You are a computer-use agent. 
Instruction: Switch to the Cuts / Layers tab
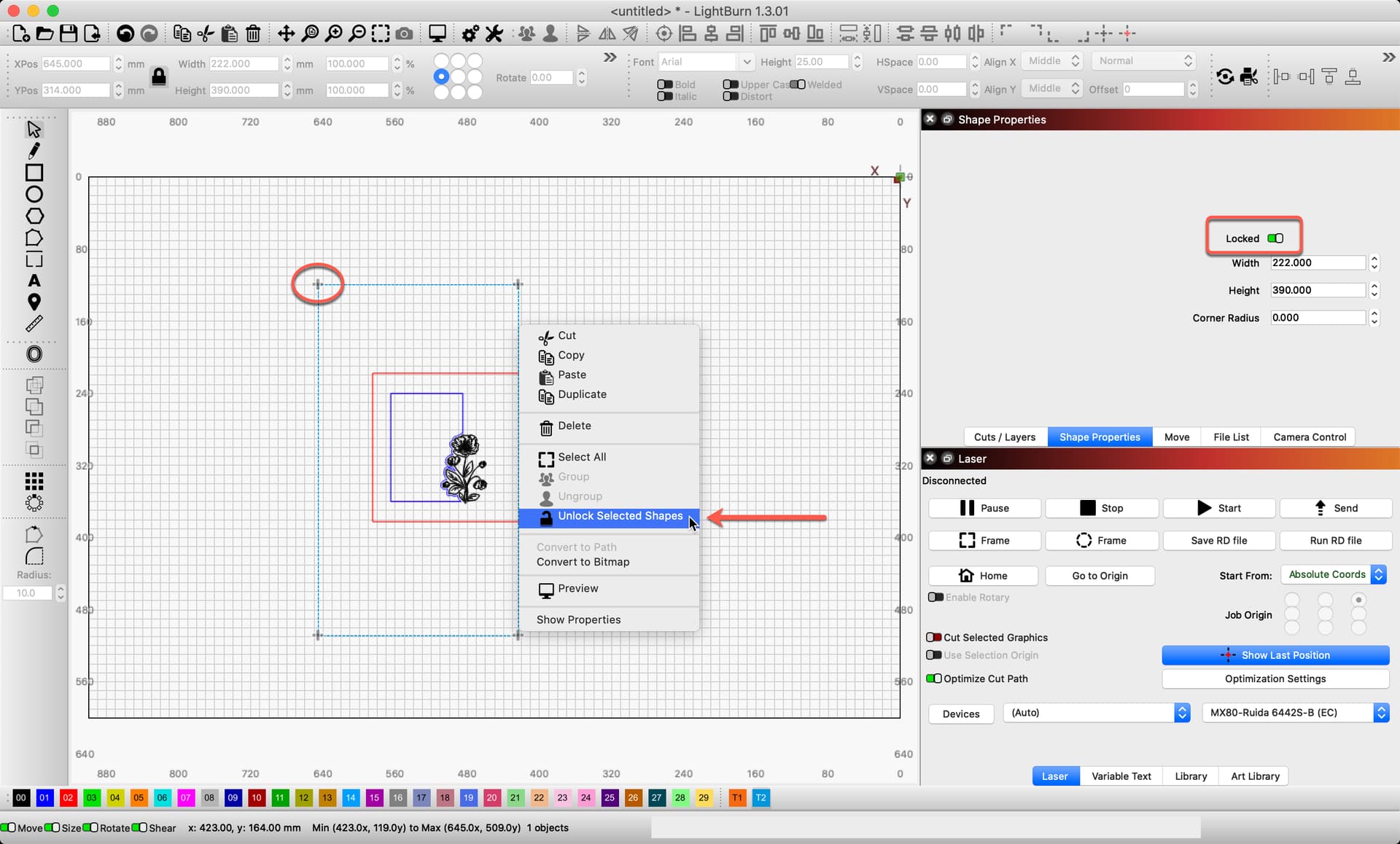click(1004, 437)
